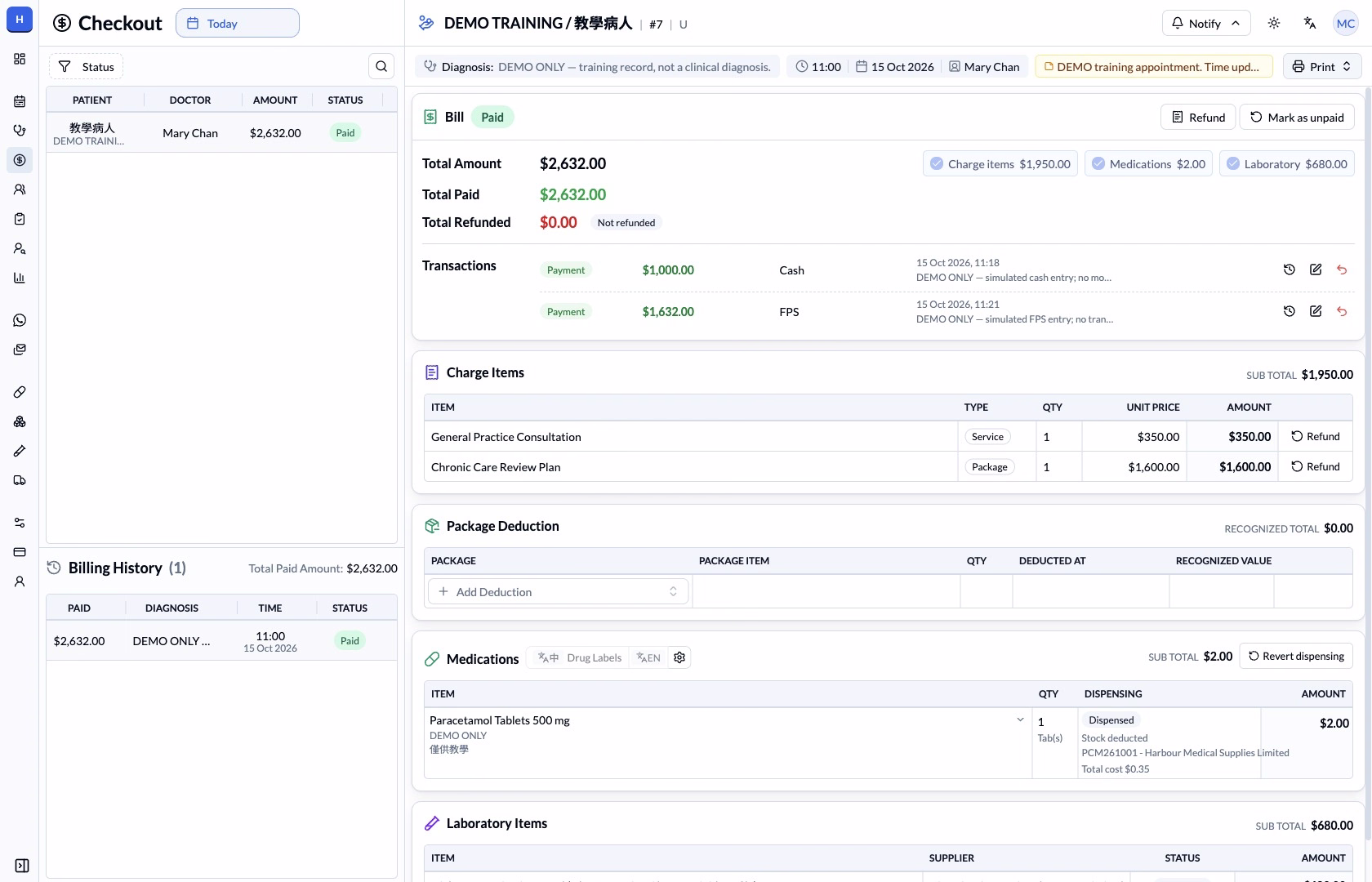Image resolution: width=1372 pixels, height=882 pixels.
Task: Open the MC user avatar
Action: [1346, 23]
